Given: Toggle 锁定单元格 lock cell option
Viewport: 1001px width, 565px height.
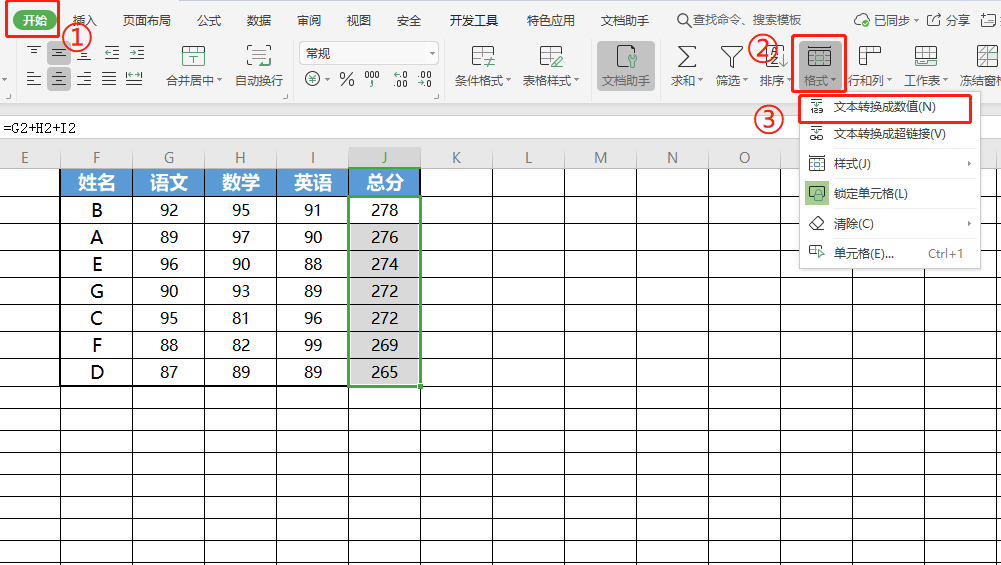Looking at the screenshot, I should pos(870,193).
